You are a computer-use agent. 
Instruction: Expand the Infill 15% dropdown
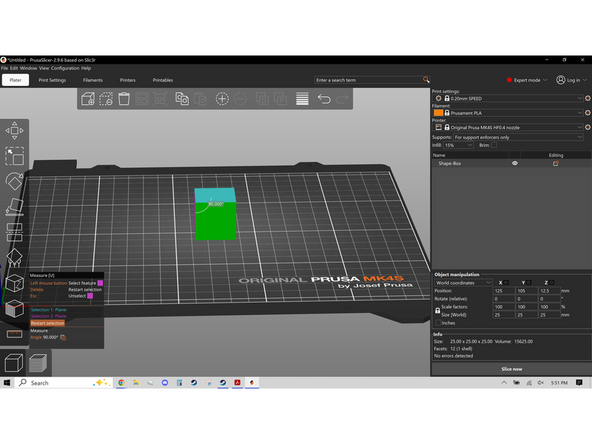[458, 145]
